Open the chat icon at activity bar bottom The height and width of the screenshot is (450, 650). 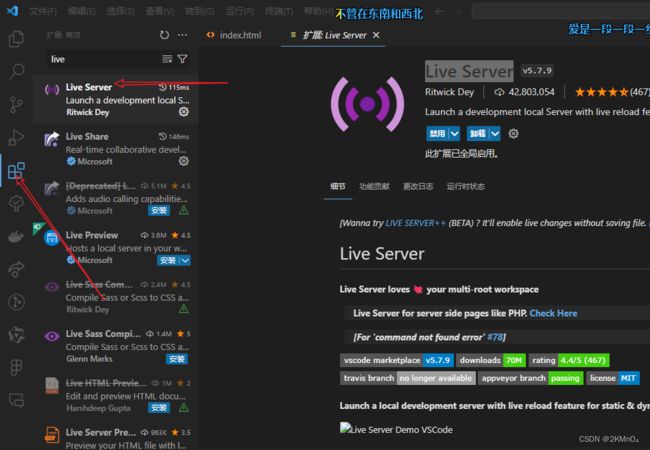coord(16,400)
